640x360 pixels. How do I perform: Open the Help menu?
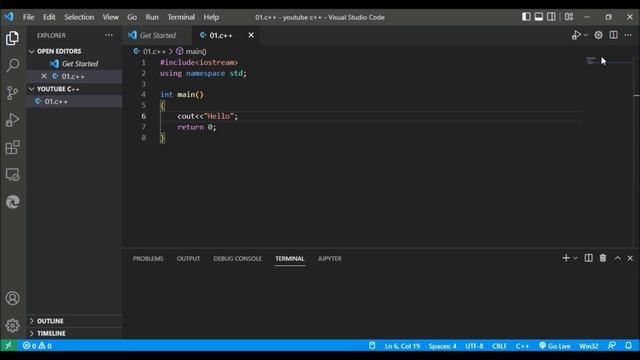pyautogui.click(x=211, y=17)
